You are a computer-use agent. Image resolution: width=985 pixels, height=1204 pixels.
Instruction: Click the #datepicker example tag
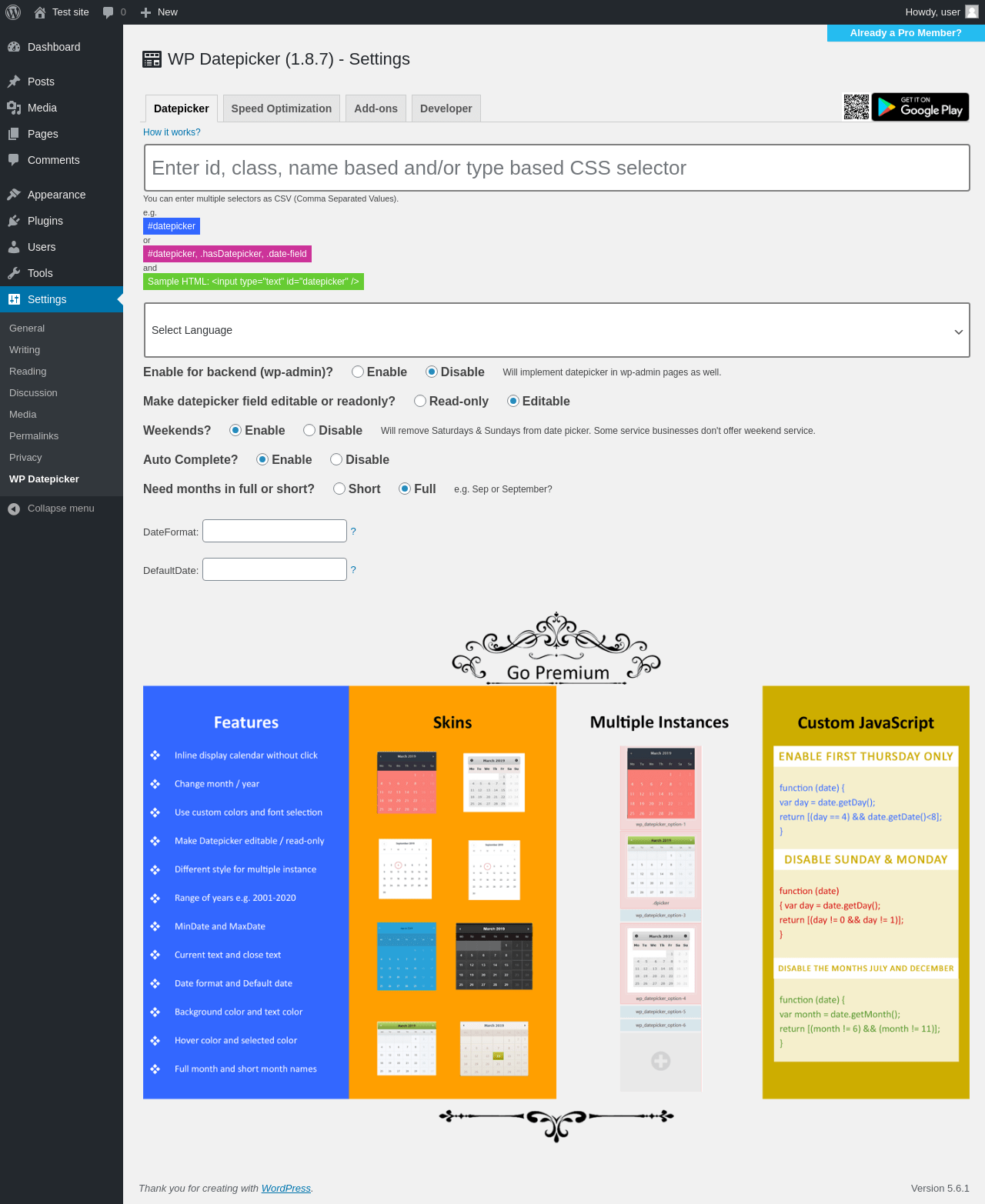172,226
